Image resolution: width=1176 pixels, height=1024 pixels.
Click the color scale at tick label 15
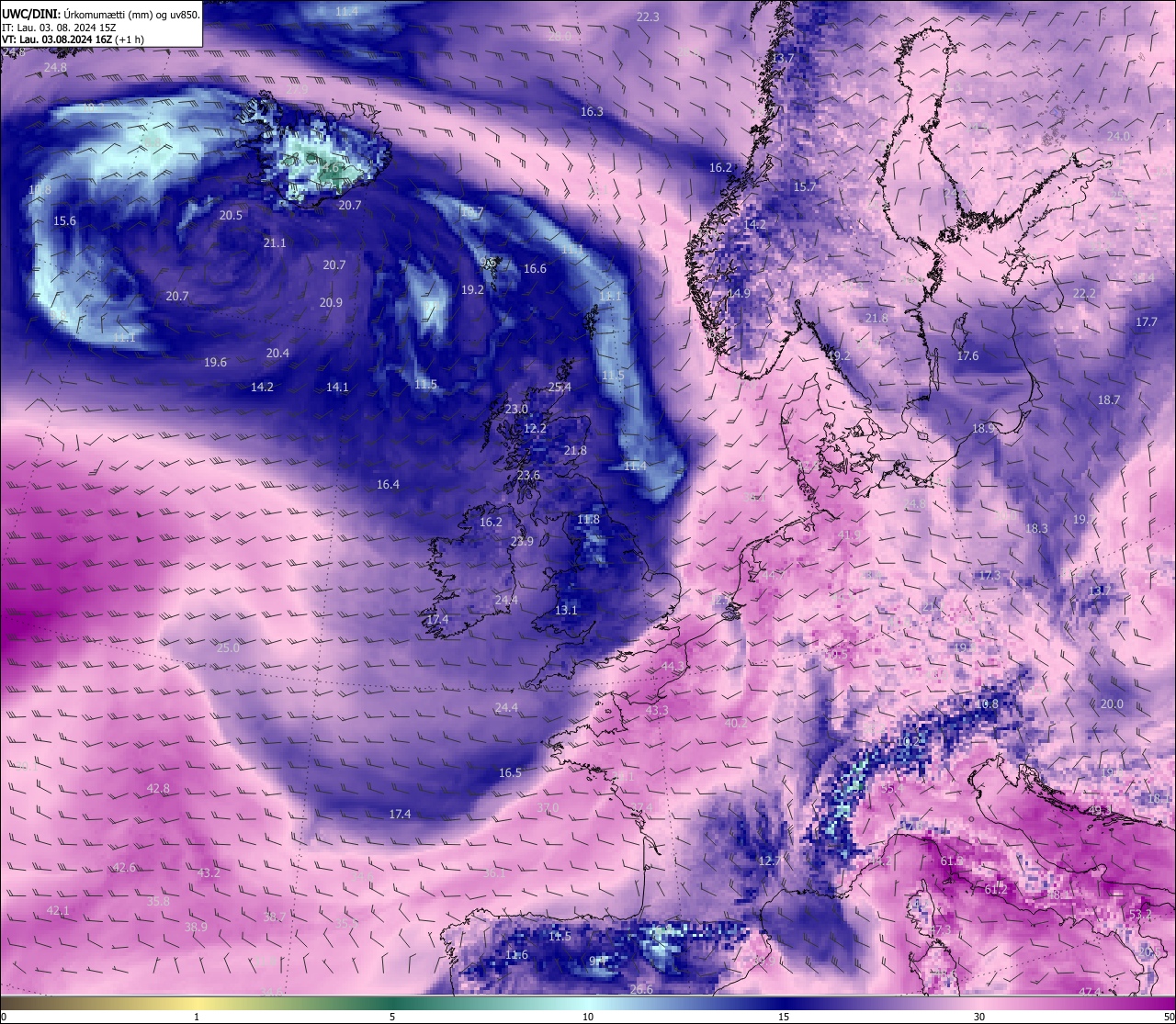coord(783,1016)
